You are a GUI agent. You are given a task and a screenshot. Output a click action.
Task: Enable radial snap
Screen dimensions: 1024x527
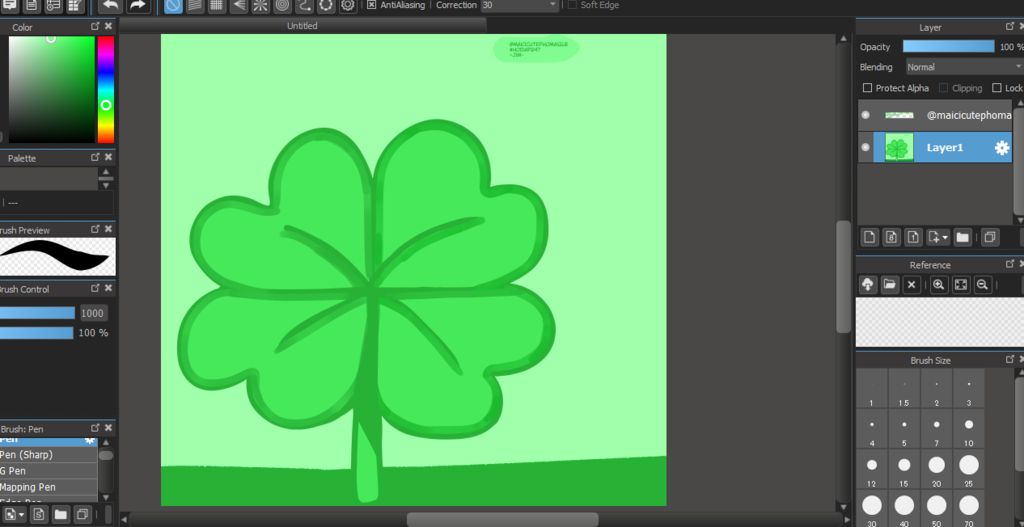[x=261, y=6]
